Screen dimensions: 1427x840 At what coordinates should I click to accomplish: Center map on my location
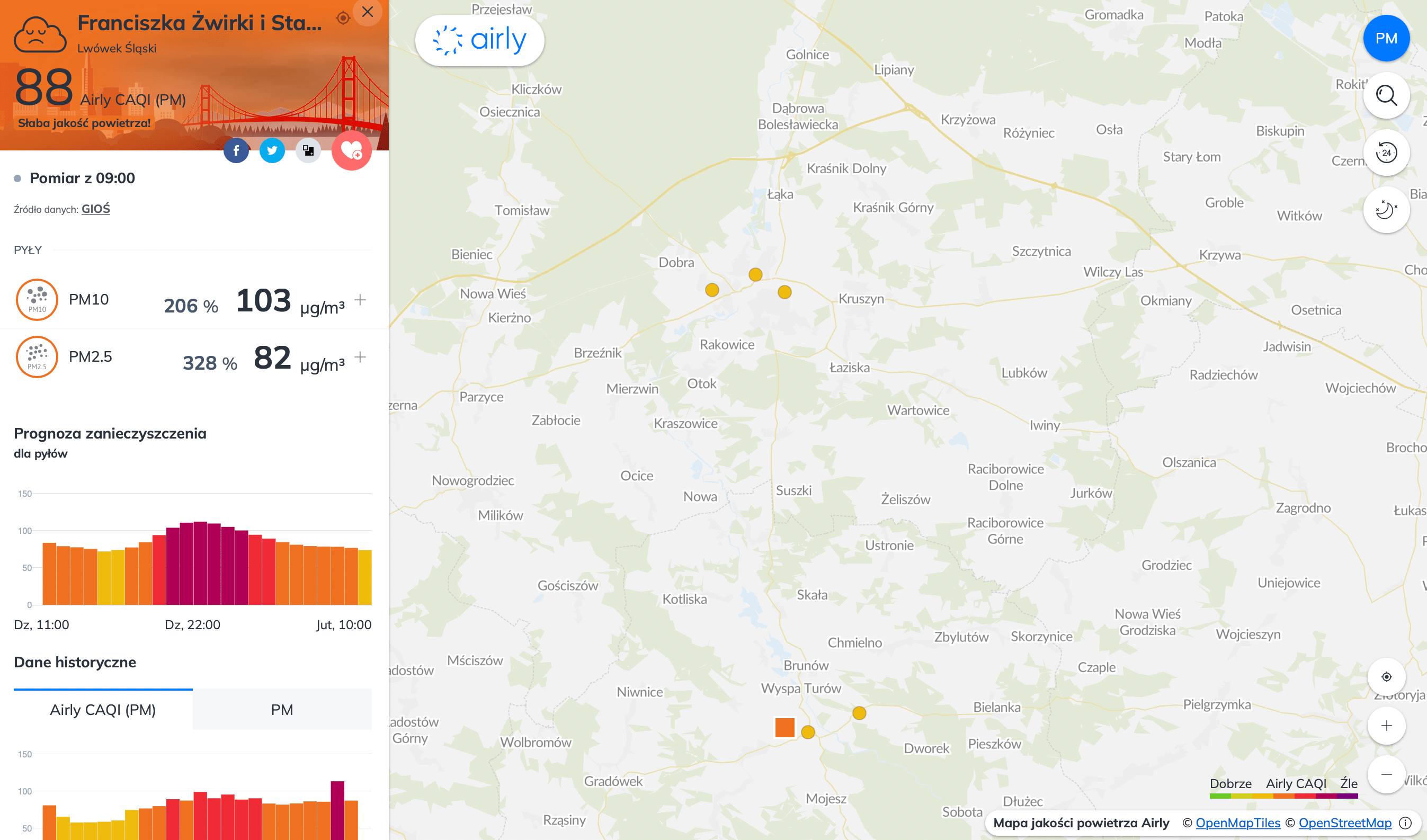click(x=1386, y=677)
